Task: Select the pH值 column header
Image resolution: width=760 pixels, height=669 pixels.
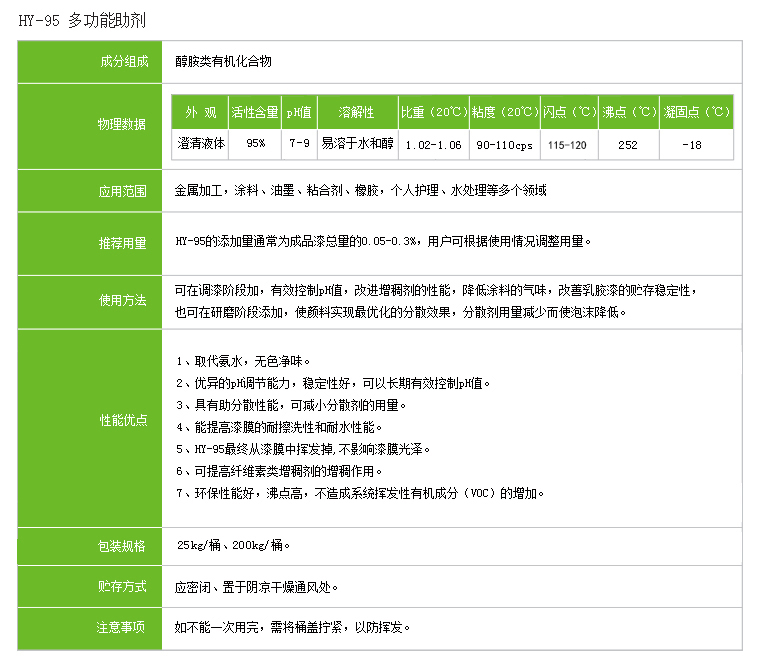Action: pos(299,112)
